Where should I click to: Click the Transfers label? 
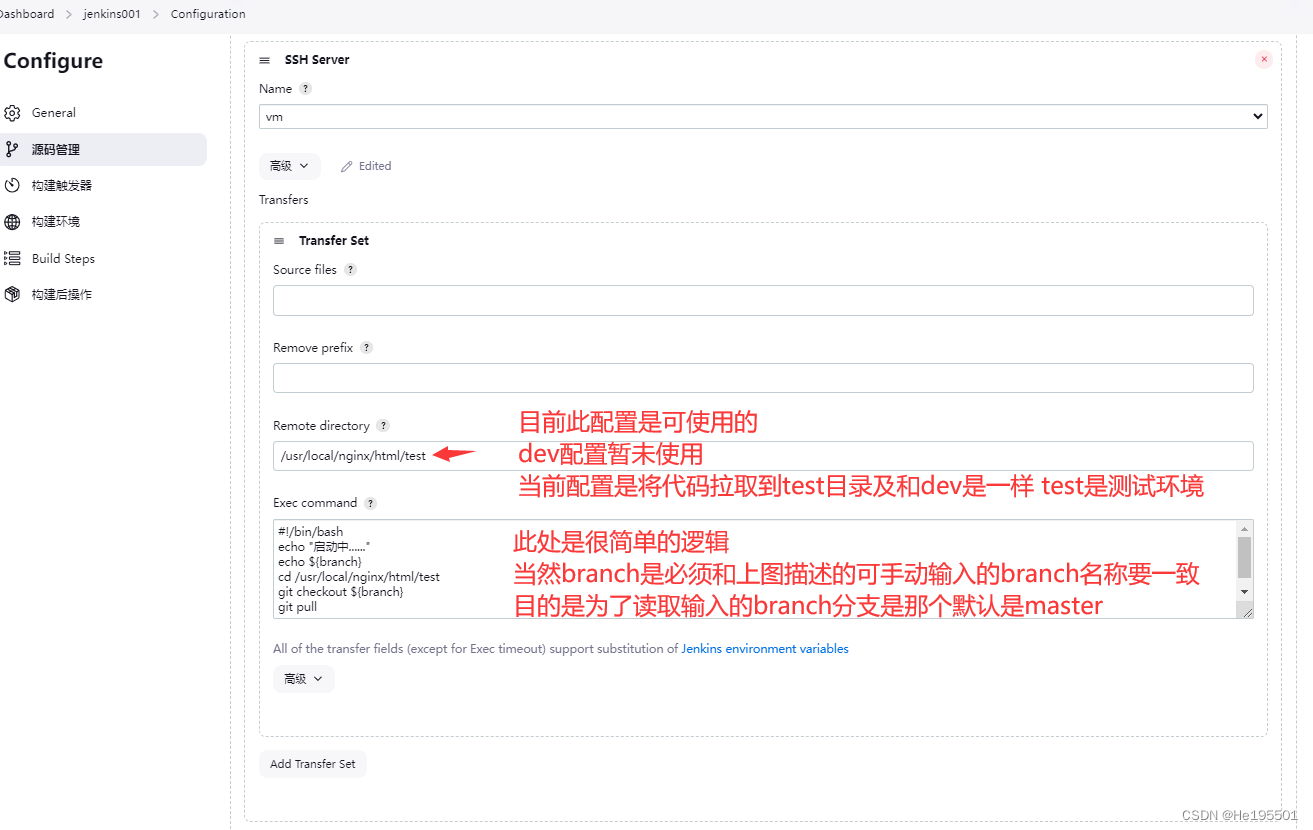point(284,200)
